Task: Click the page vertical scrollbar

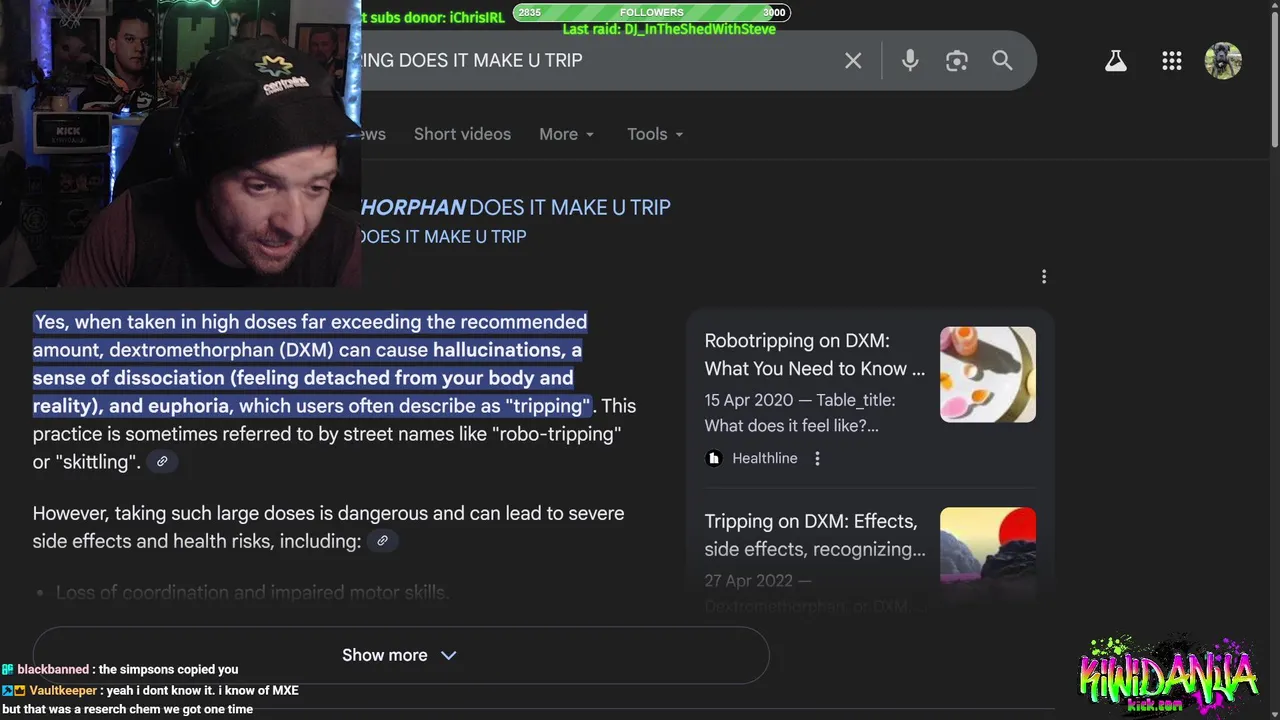Action: [1273, 80]
